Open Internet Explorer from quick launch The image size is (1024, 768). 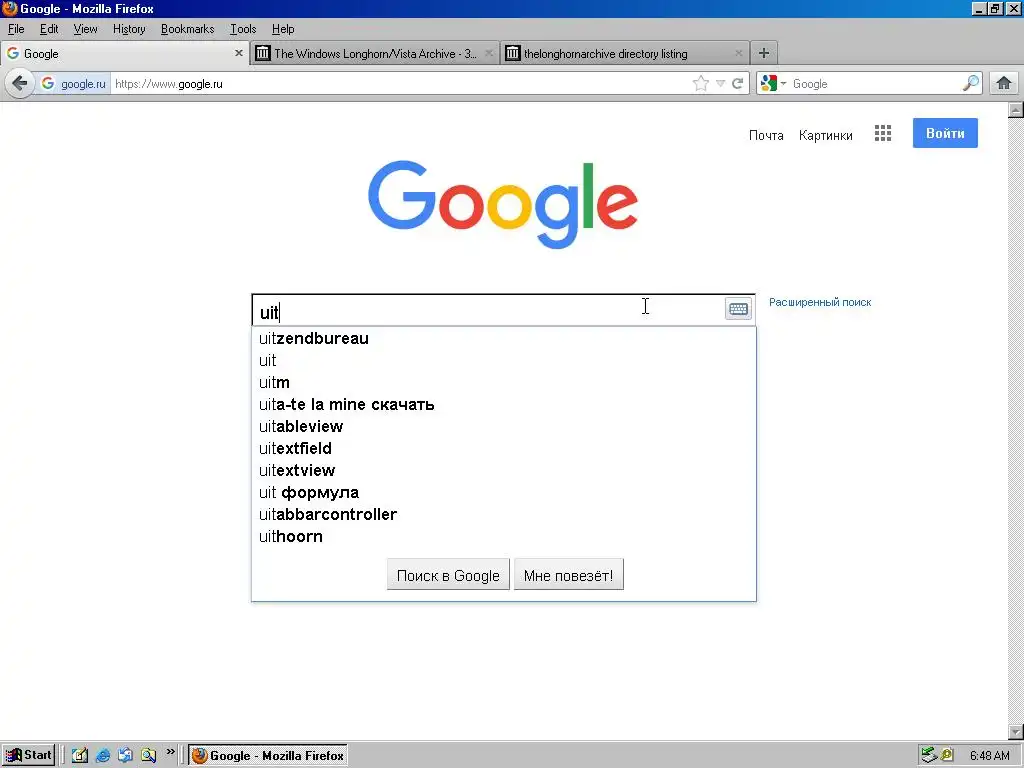(103, 756)
